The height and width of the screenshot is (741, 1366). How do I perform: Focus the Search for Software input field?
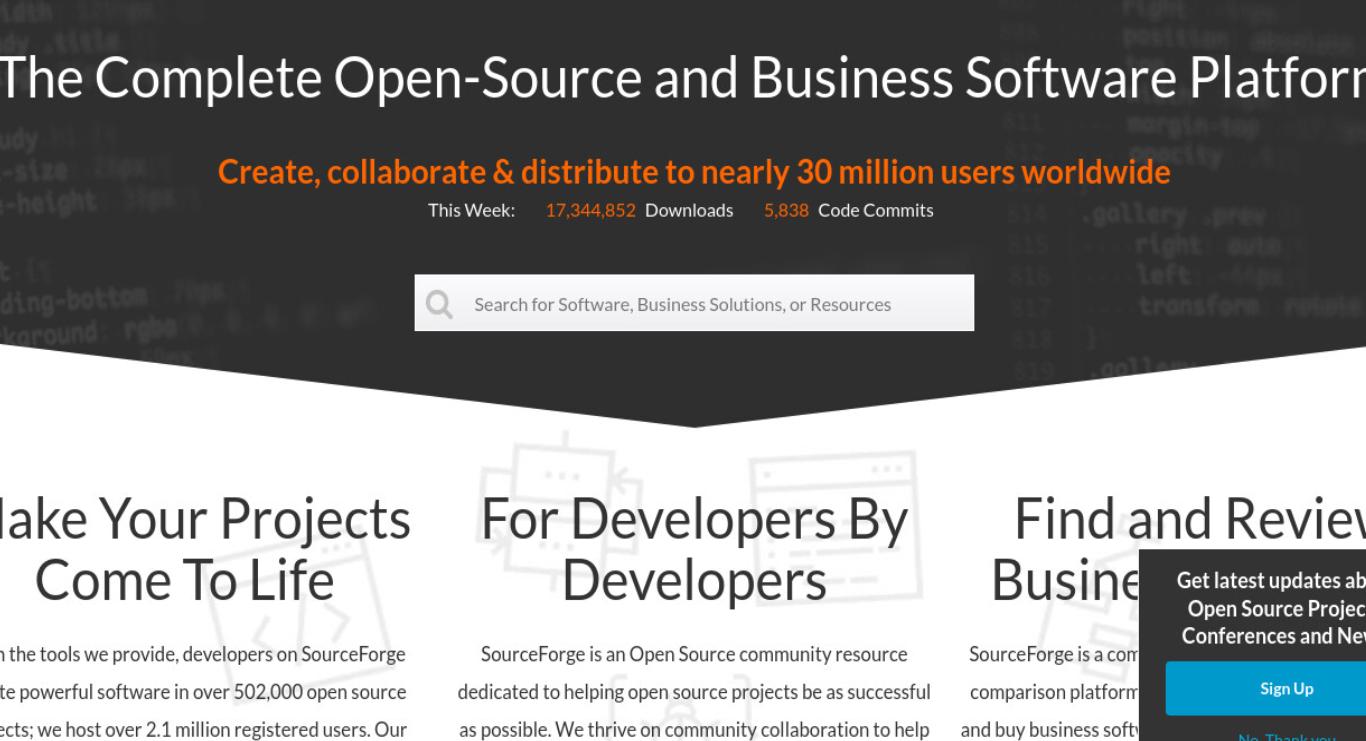click(x=694, y=303)
